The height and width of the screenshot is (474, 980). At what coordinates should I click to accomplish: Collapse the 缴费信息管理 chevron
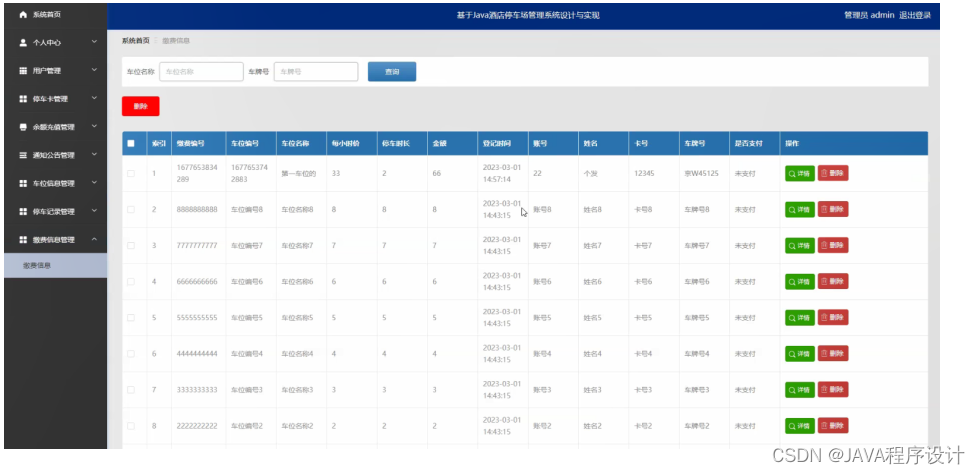pyautogui.click(x=94, y=239)
